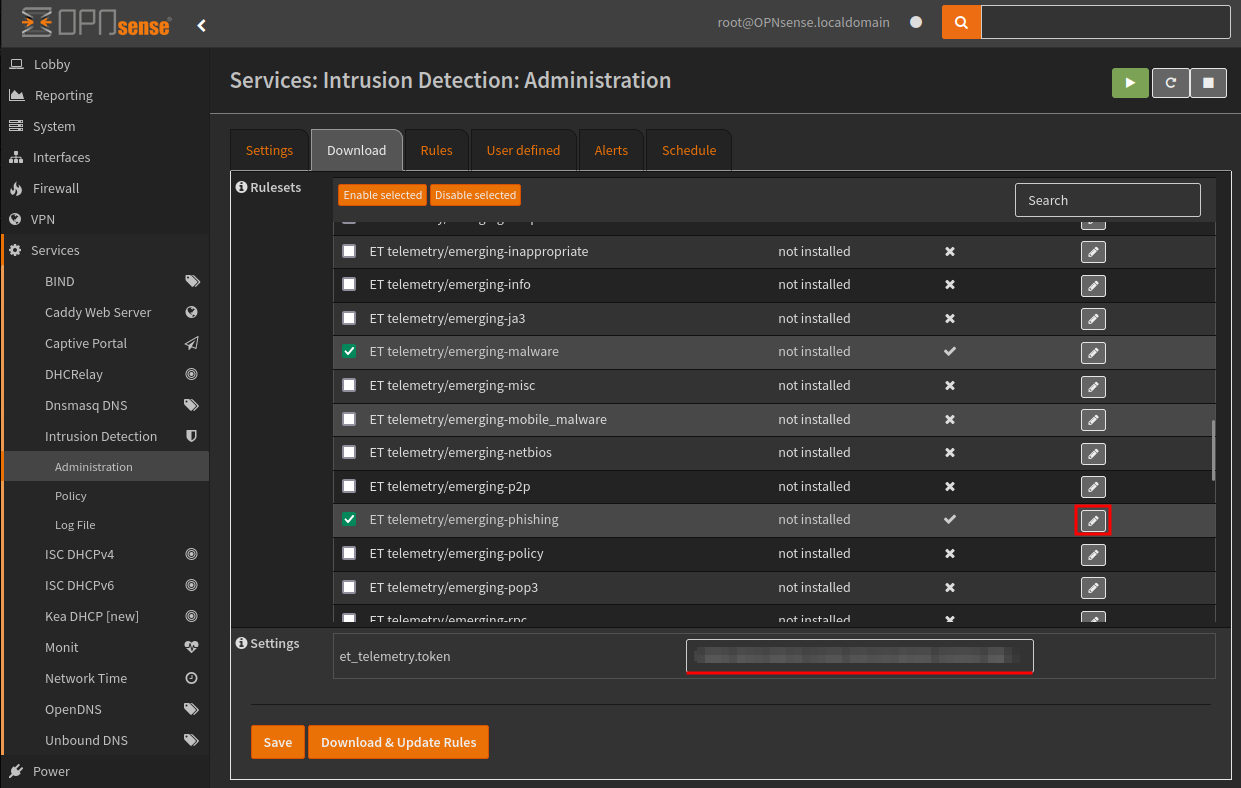Open Unbound DNS in sidebar

click(107, 740)
